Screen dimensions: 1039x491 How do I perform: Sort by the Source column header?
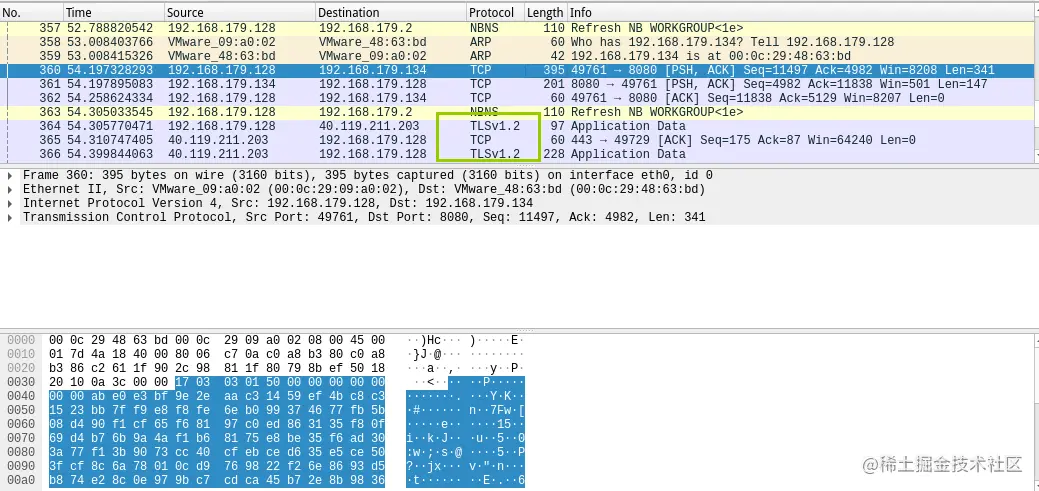(x=239, y=13)
